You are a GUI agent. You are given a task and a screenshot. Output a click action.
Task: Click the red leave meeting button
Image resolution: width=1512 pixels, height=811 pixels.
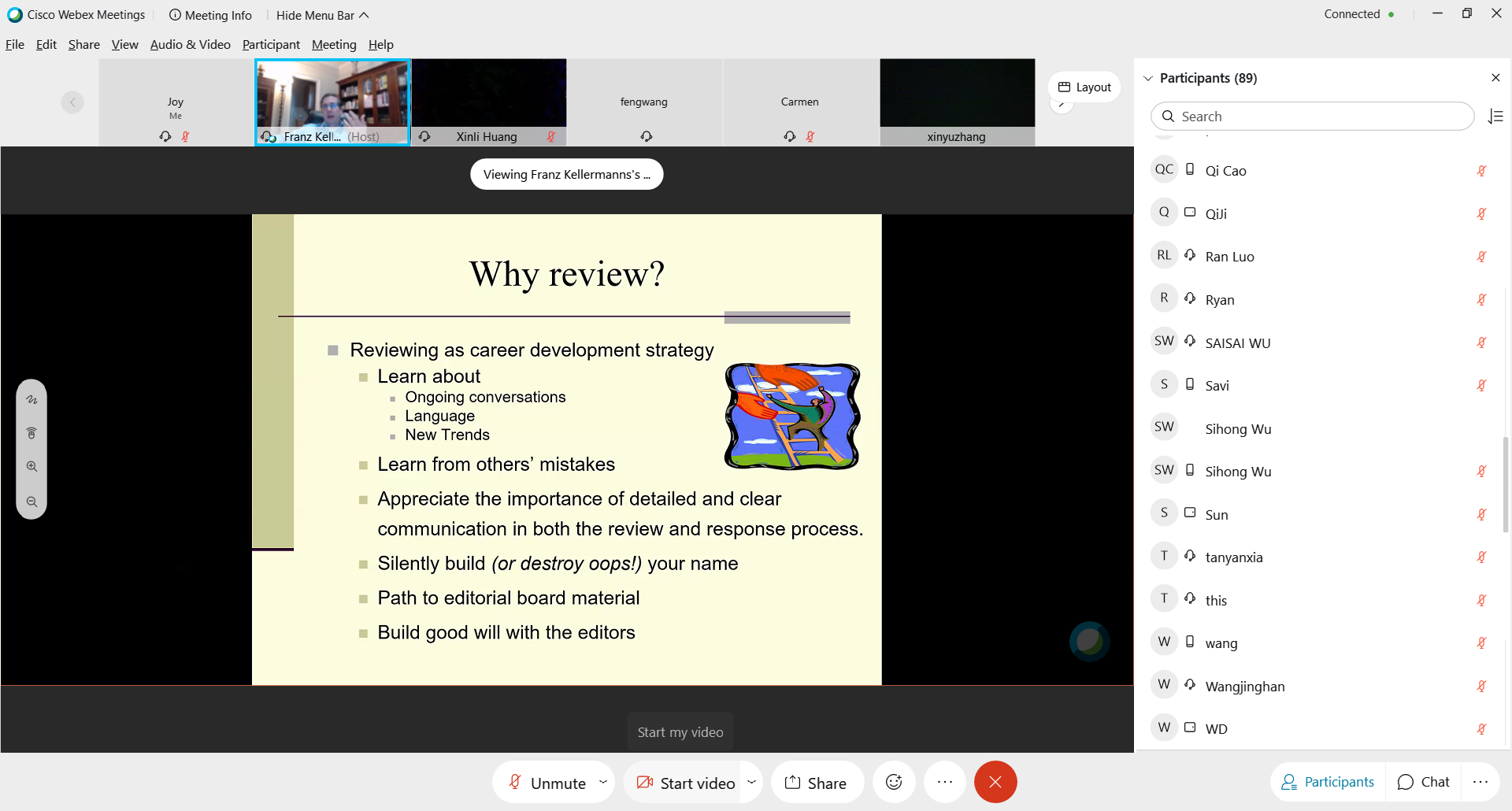click(x=995, y=782)
